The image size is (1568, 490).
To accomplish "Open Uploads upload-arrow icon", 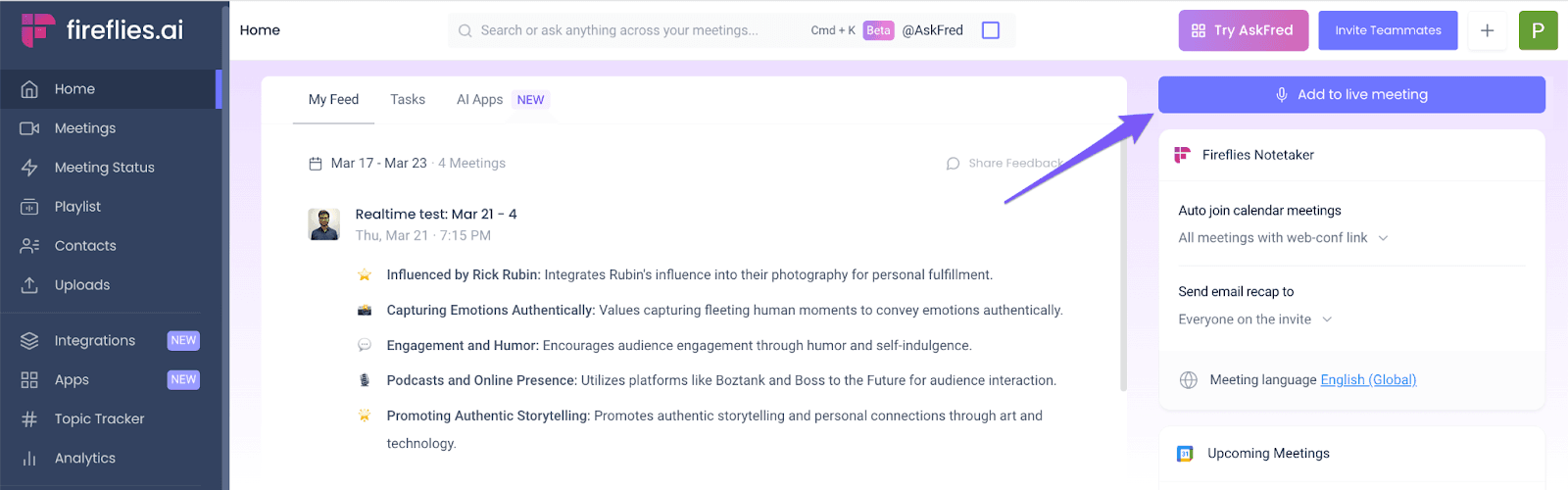I will [29, 285].
